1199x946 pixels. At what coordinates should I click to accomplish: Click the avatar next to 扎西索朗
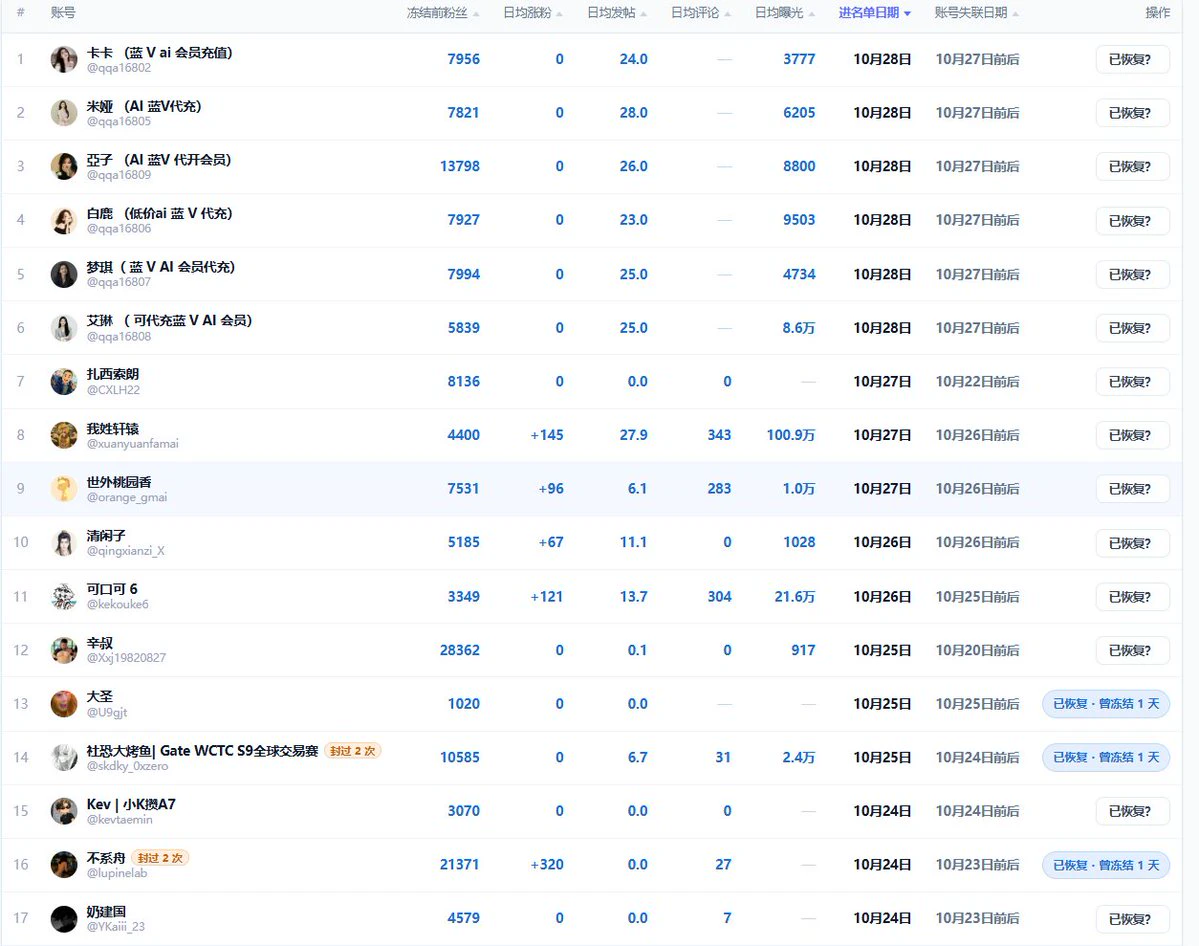click(x=64, y=381)
